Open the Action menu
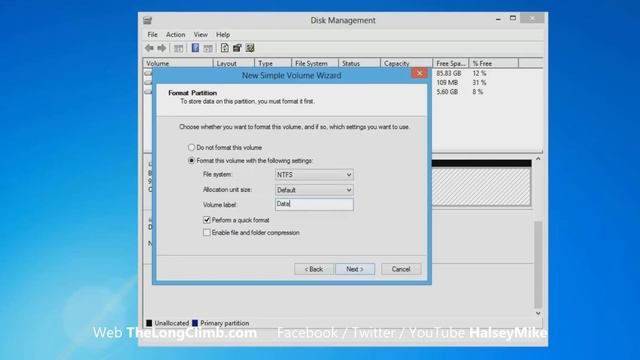The image size is (640, 360). [176, 35]
